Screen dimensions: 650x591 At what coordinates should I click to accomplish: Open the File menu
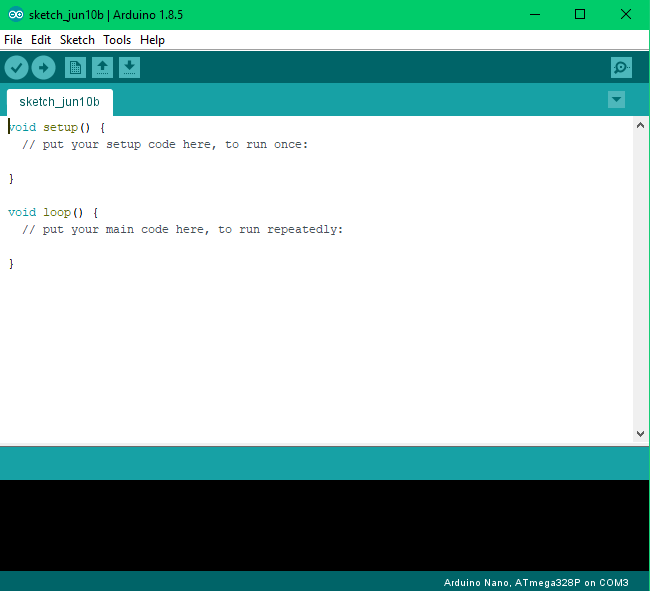[x=13, y=40]
